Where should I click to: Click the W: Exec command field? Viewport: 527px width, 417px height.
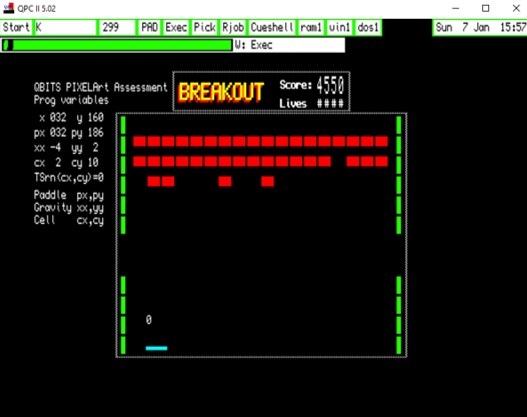click(x=289, y=45)
